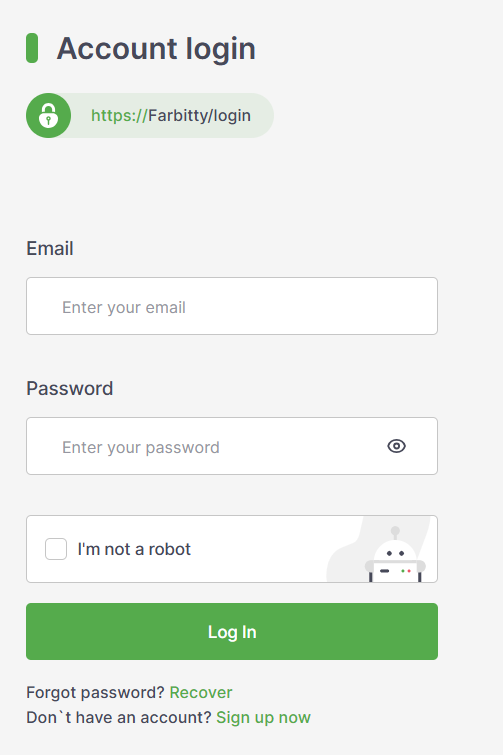
Task: Click the Forgot password? text
Action: 95,692
